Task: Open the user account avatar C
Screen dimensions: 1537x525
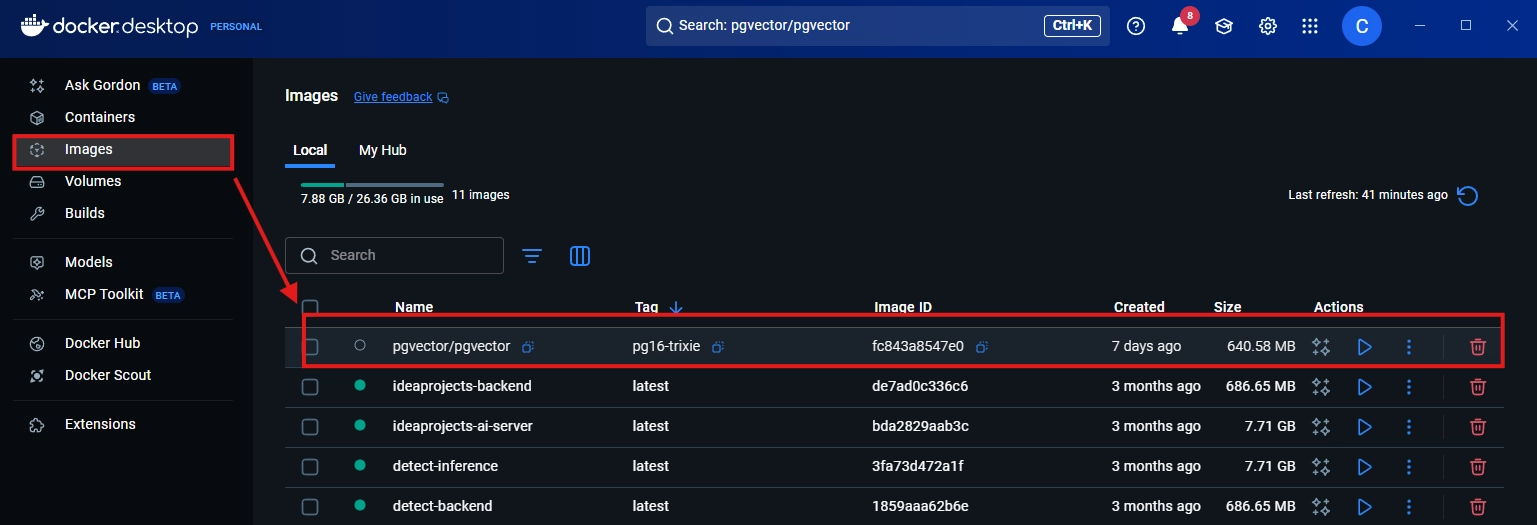Action: 1362,25
